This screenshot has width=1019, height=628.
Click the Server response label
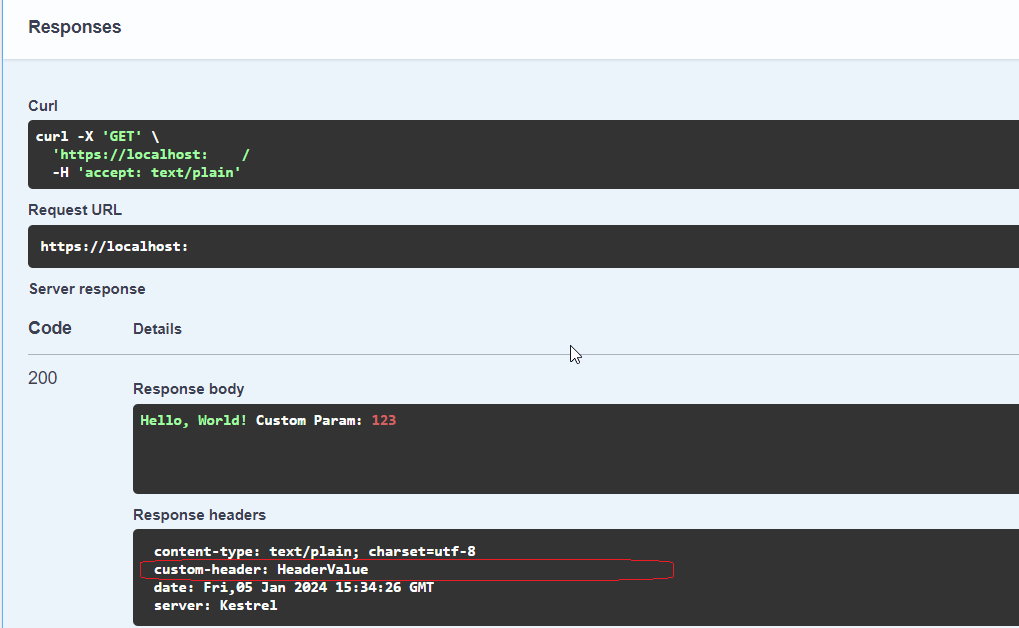[87, 289]
